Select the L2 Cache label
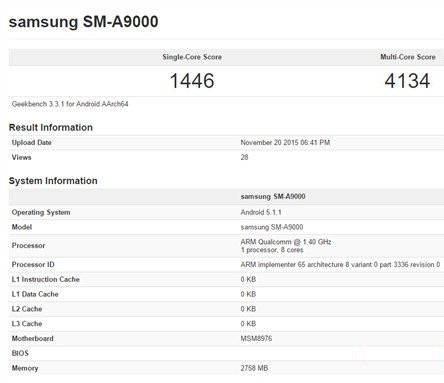This screenshot has height=383, width=444. 27,309
